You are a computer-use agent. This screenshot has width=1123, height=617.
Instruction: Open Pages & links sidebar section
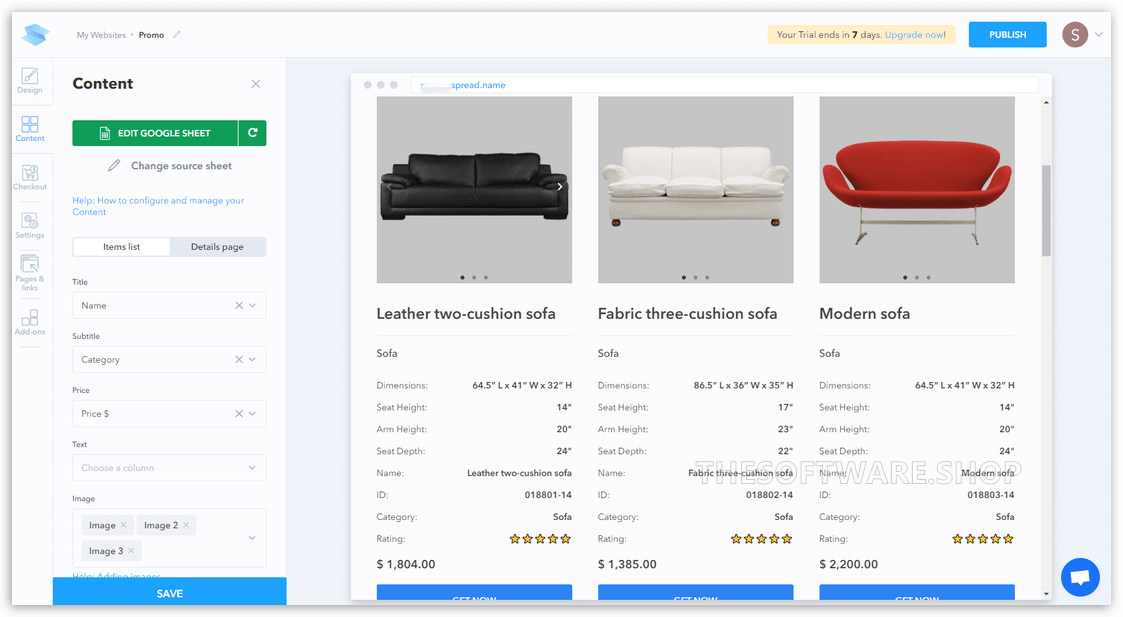tap(30, 273)
